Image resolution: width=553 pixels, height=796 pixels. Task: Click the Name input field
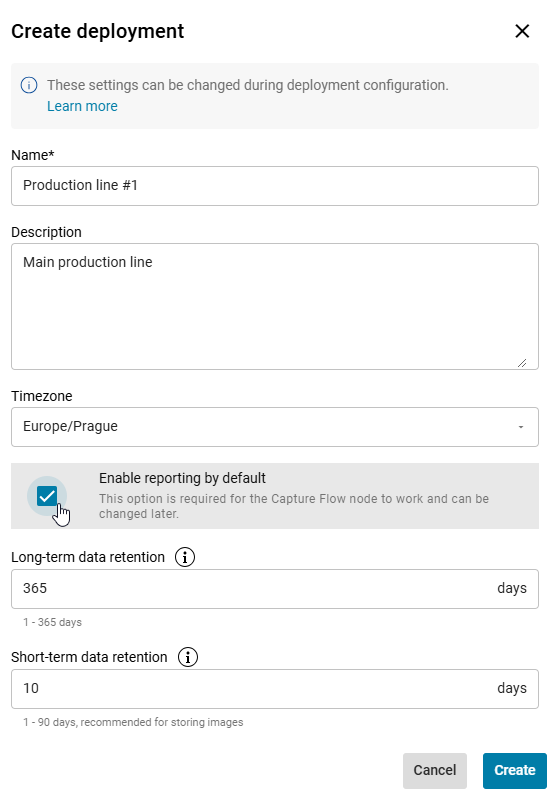pos(275,186)
